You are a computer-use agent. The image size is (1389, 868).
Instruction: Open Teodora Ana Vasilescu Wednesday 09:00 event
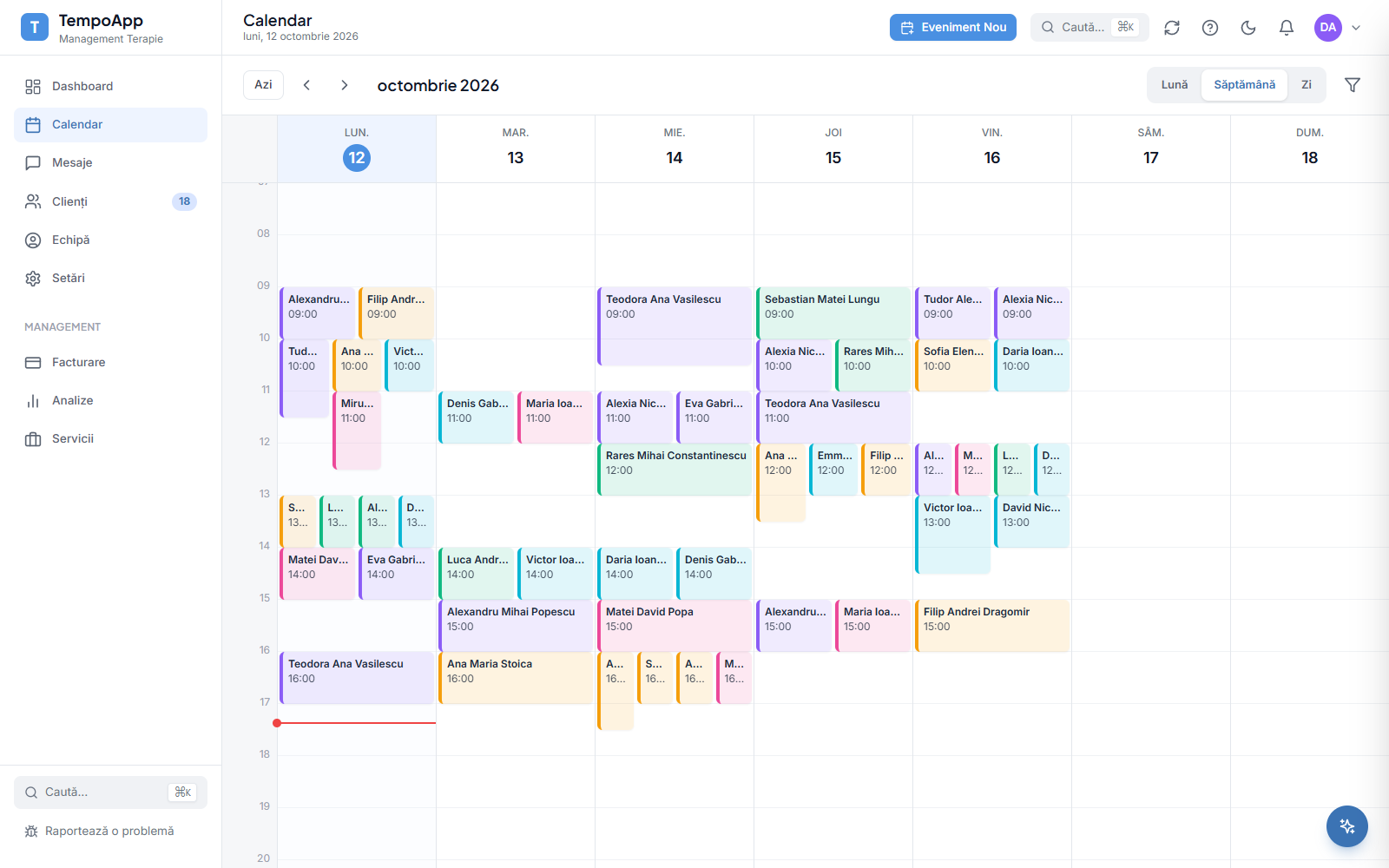[675, 326]
